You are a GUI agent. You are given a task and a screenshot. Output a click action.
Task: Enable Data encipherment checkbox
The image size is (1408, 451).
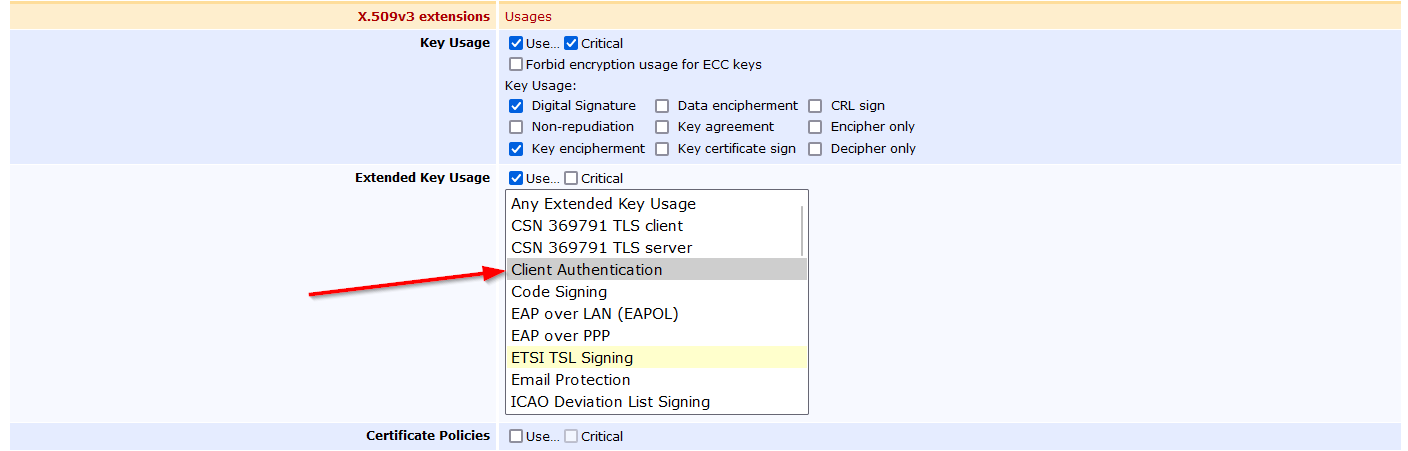coord(662,106)
